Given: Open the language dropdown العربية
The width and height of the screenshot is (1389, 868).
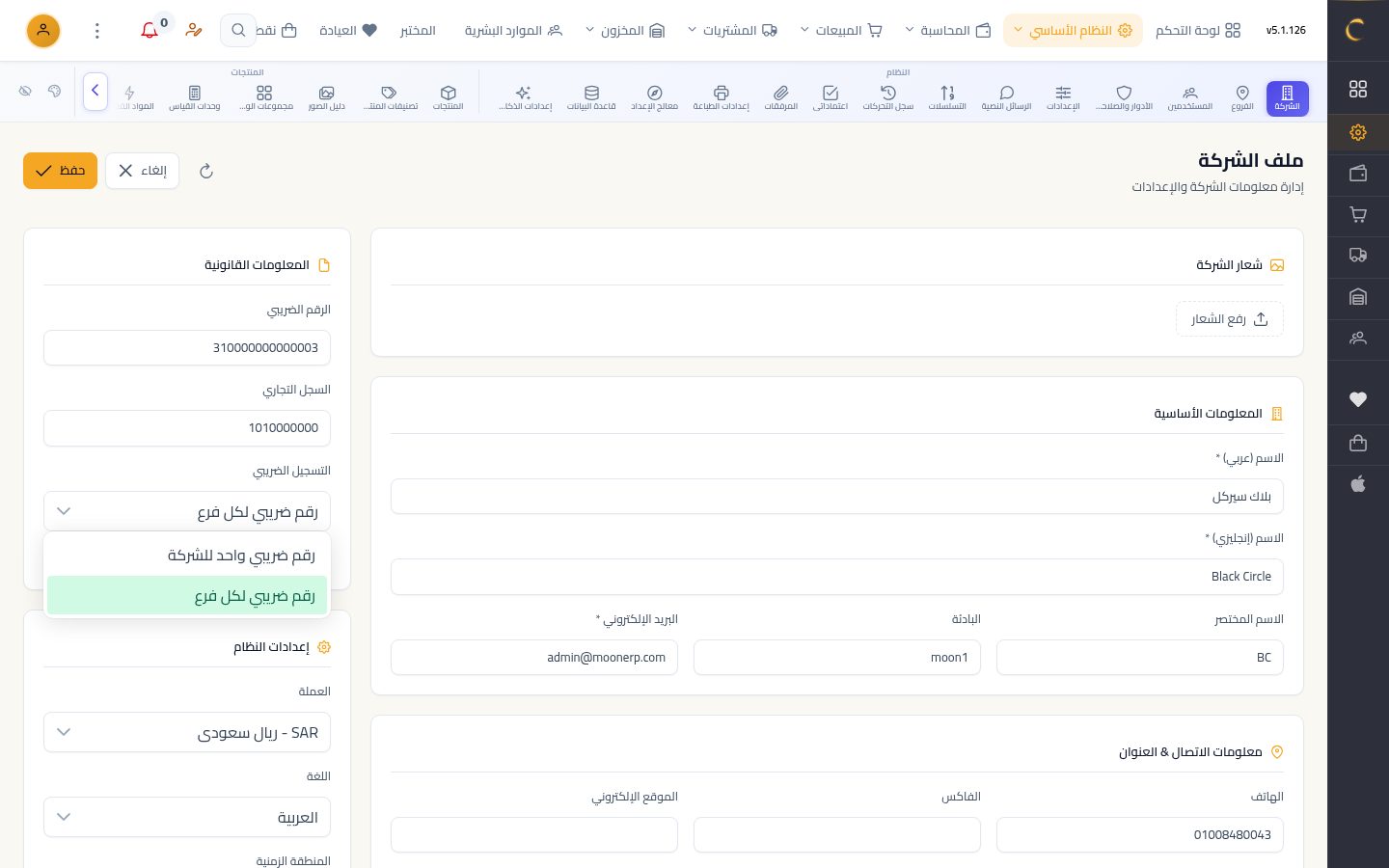Looking at the screenshot, I should pyautogui.click(x=187, y=818).
